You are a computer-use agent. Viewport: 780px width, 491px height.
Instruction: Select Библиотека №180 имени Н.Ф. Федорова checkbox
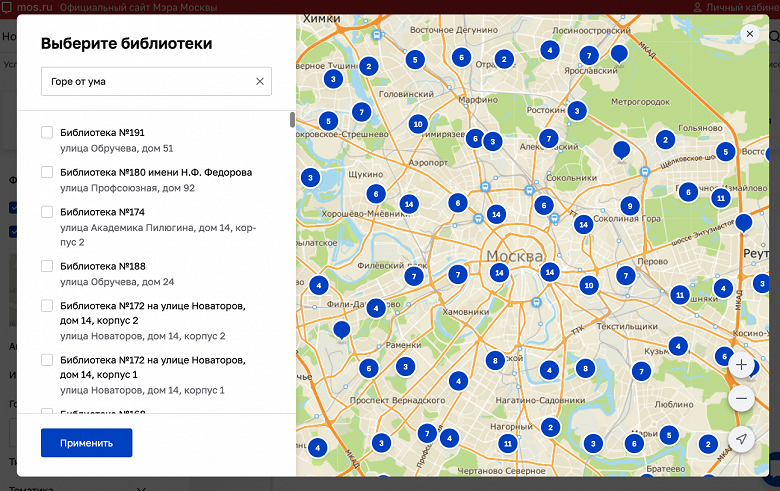coord(47,172)
